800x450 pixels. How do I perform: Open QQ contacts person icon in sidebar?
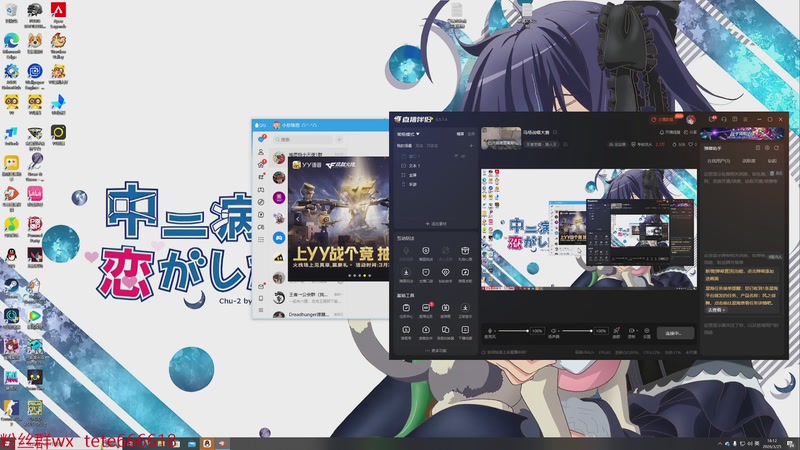261,152
